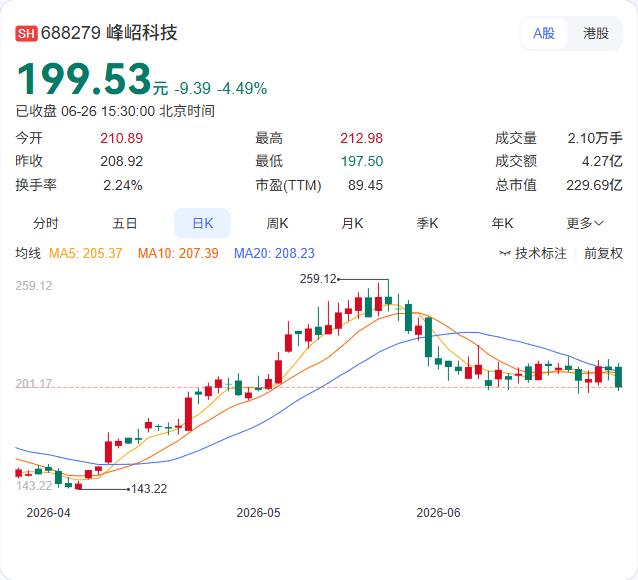Select the 日K chart tab

pos(202,223)
